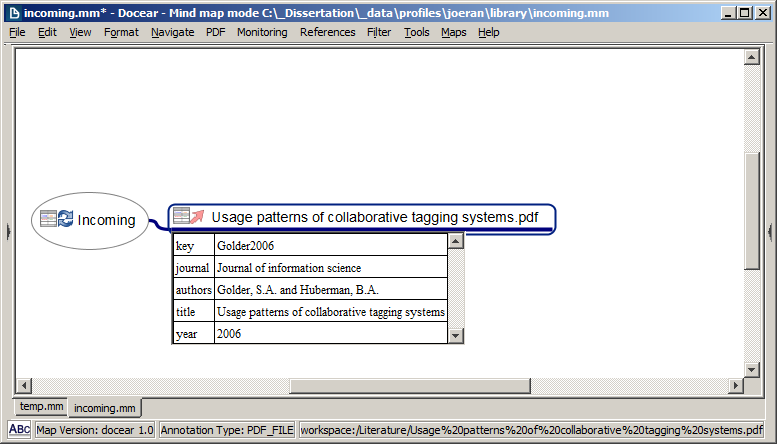Viewport: 777px width, 444px height.
Task: Expand the left side panel handle
Action: pyautogui.click(x=8, y=231)
